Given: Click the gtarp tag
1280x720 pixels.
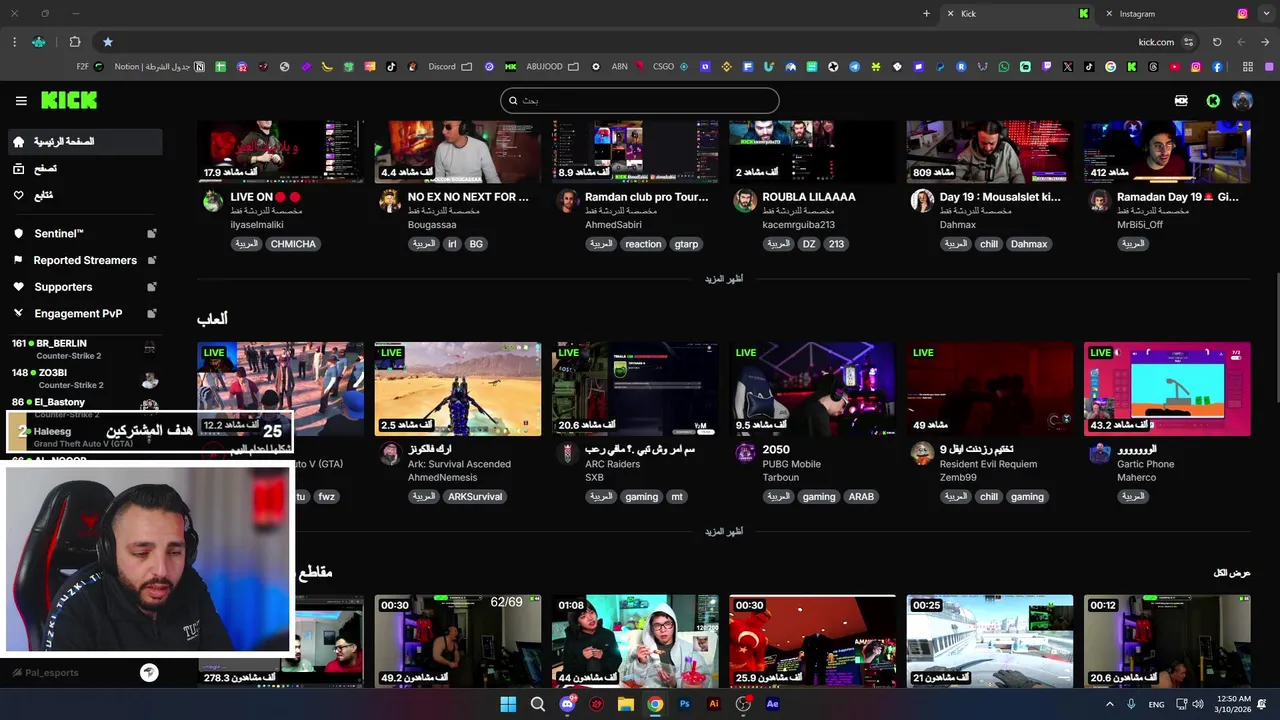Looking at the screenshot, I should coord(686,244).
